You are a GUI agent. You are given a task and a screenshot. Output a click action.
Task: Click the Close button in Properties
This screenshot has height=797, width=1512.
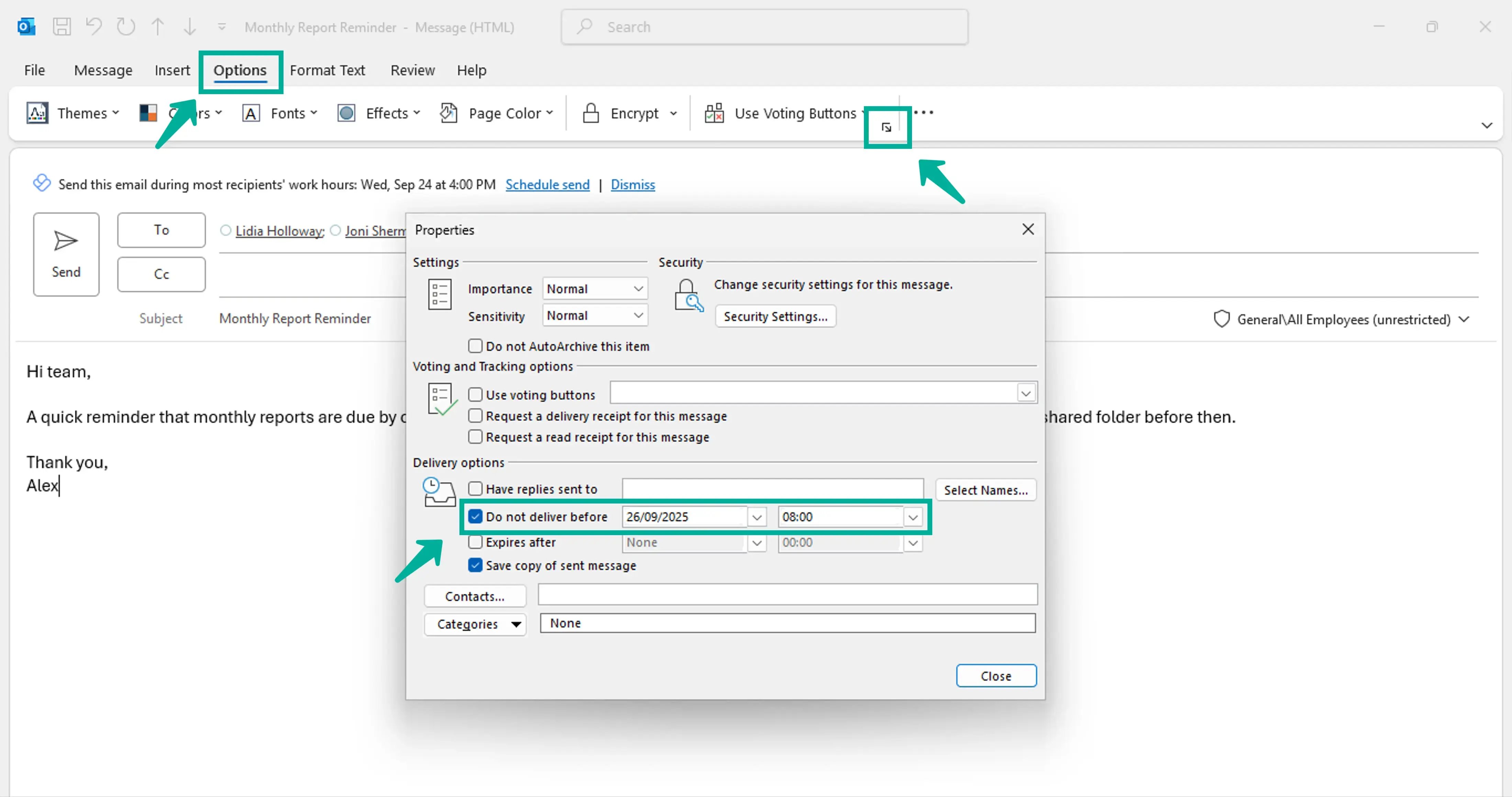point(996,676)
